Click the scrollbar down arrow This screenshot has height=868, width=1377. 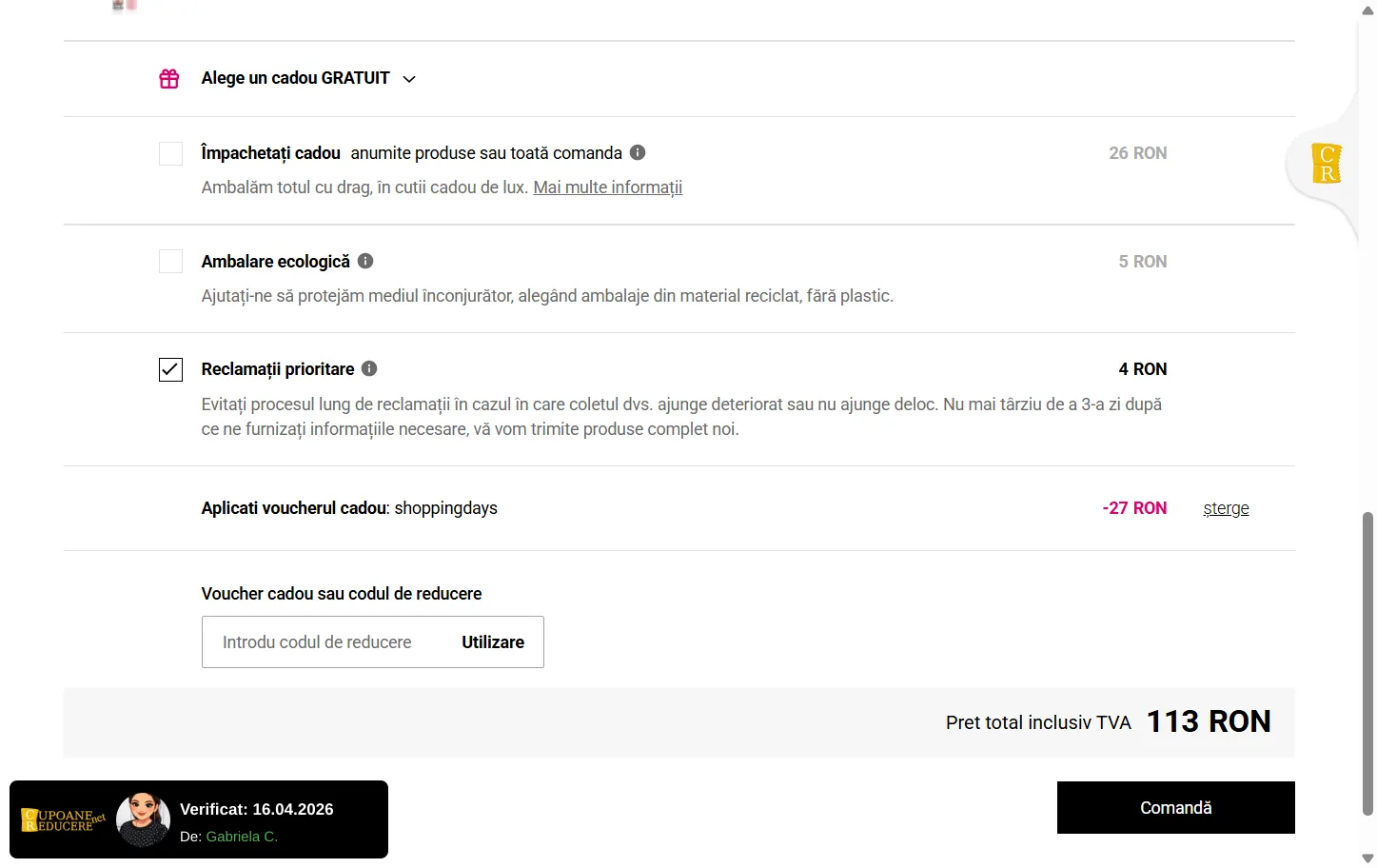(x=1367, y=858)
